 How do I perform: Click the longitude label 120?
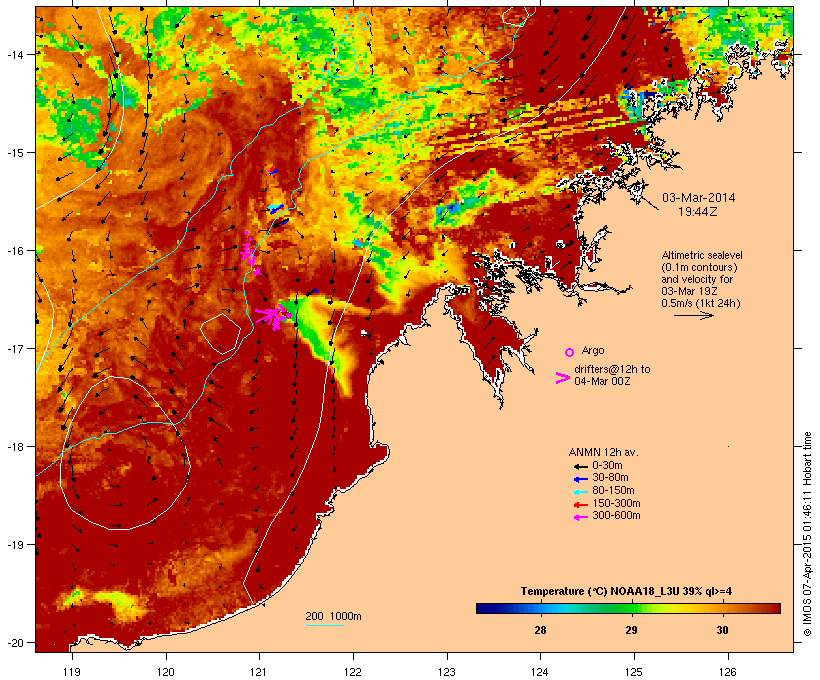166,672
